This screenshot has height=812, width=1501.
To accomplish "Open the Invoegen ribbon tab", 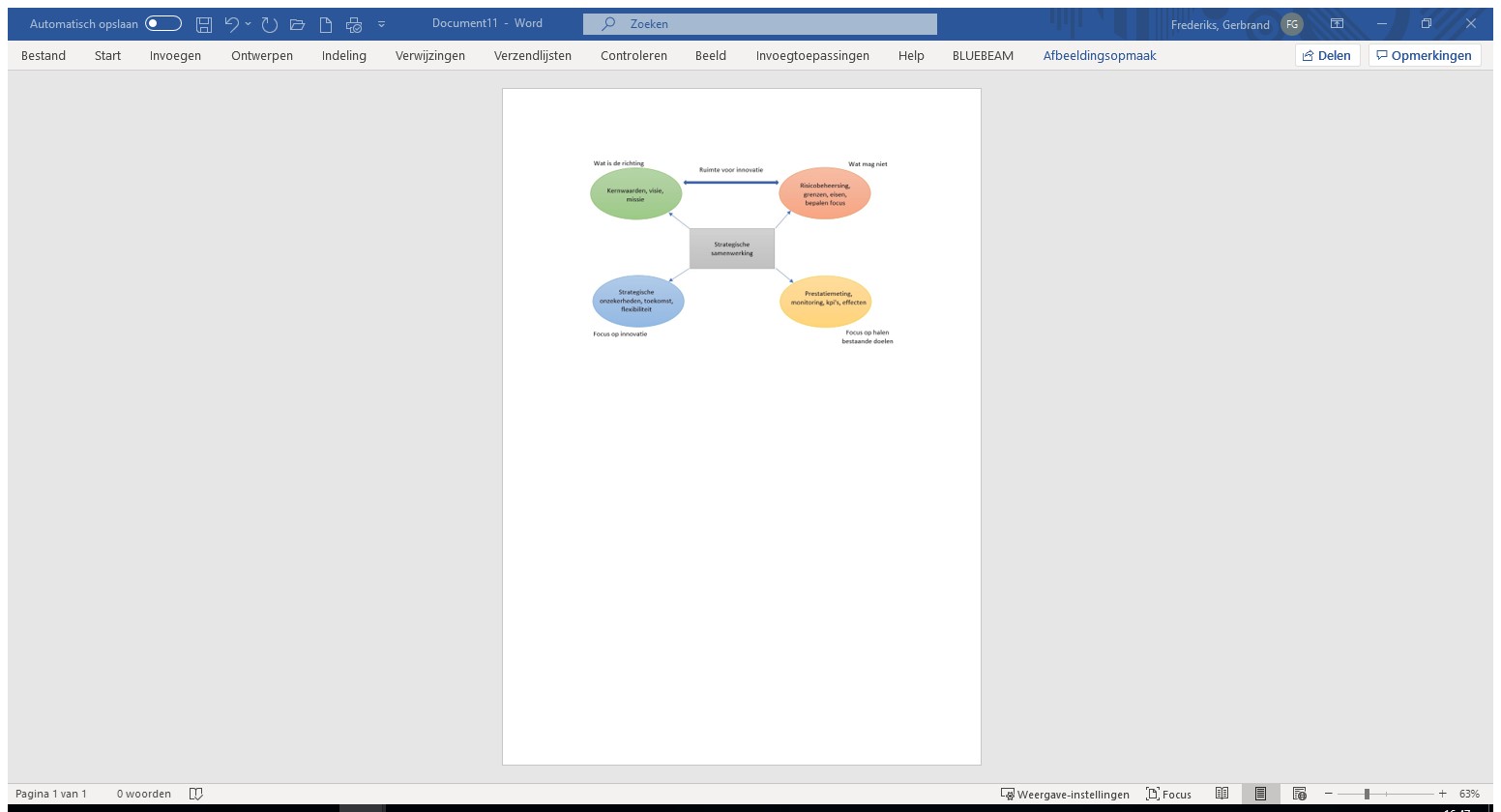I will [x=175, y=56].
